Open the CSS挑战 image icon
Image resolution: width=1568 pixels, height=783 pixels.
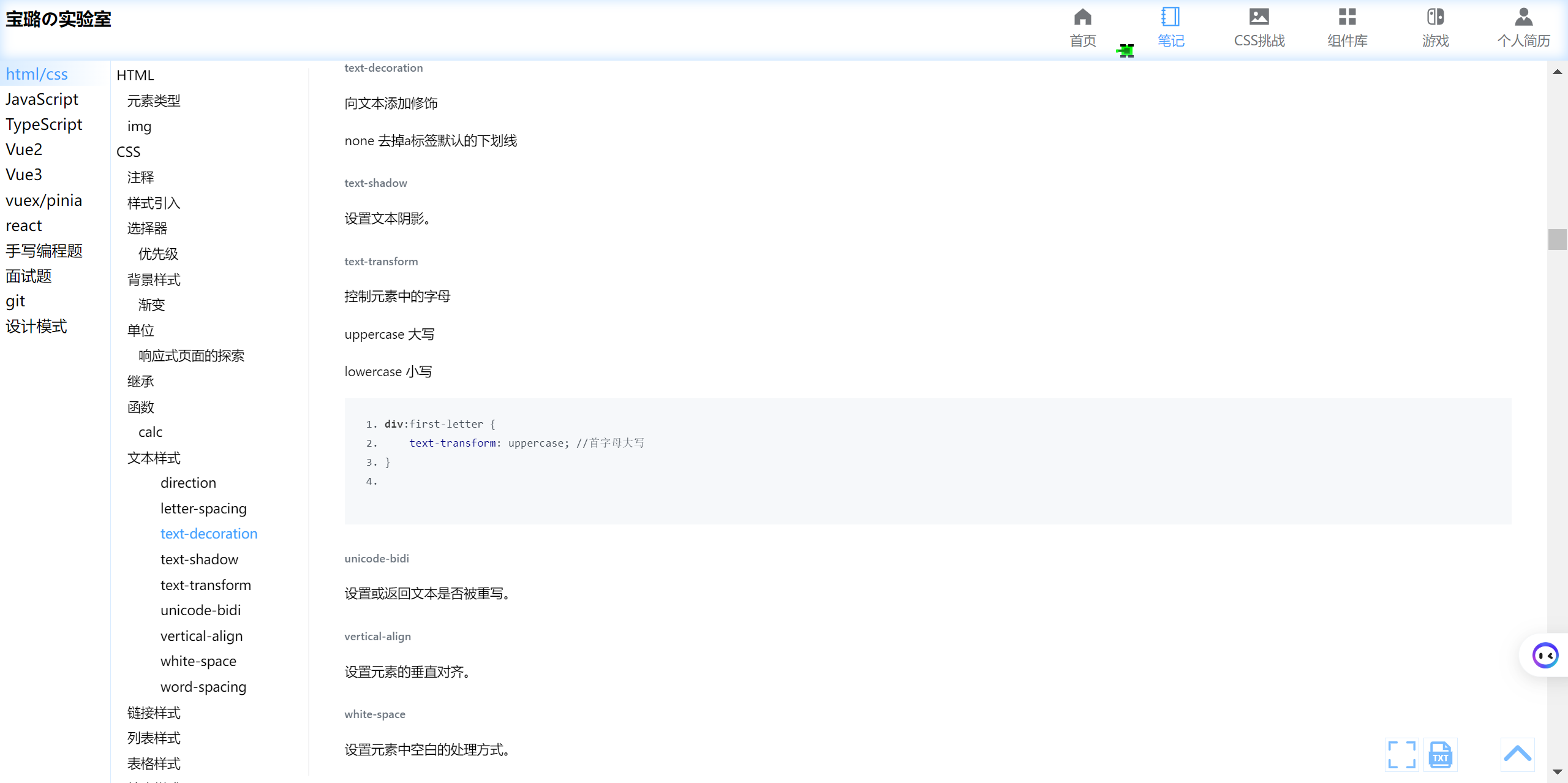point(1259,17)
